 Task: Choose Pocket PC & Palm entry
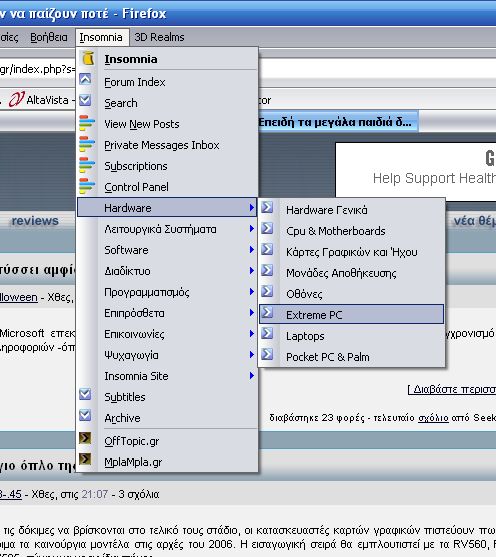[351, 357]
